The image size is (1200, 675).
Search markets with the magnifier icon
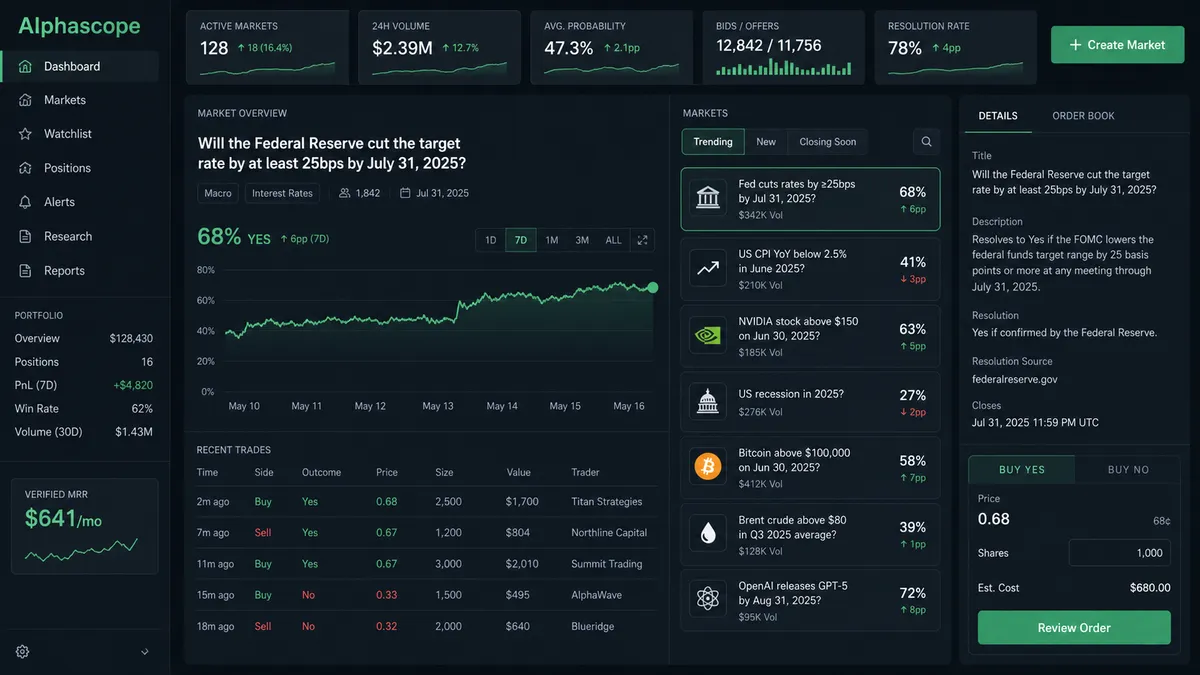(x=927, y=142)
